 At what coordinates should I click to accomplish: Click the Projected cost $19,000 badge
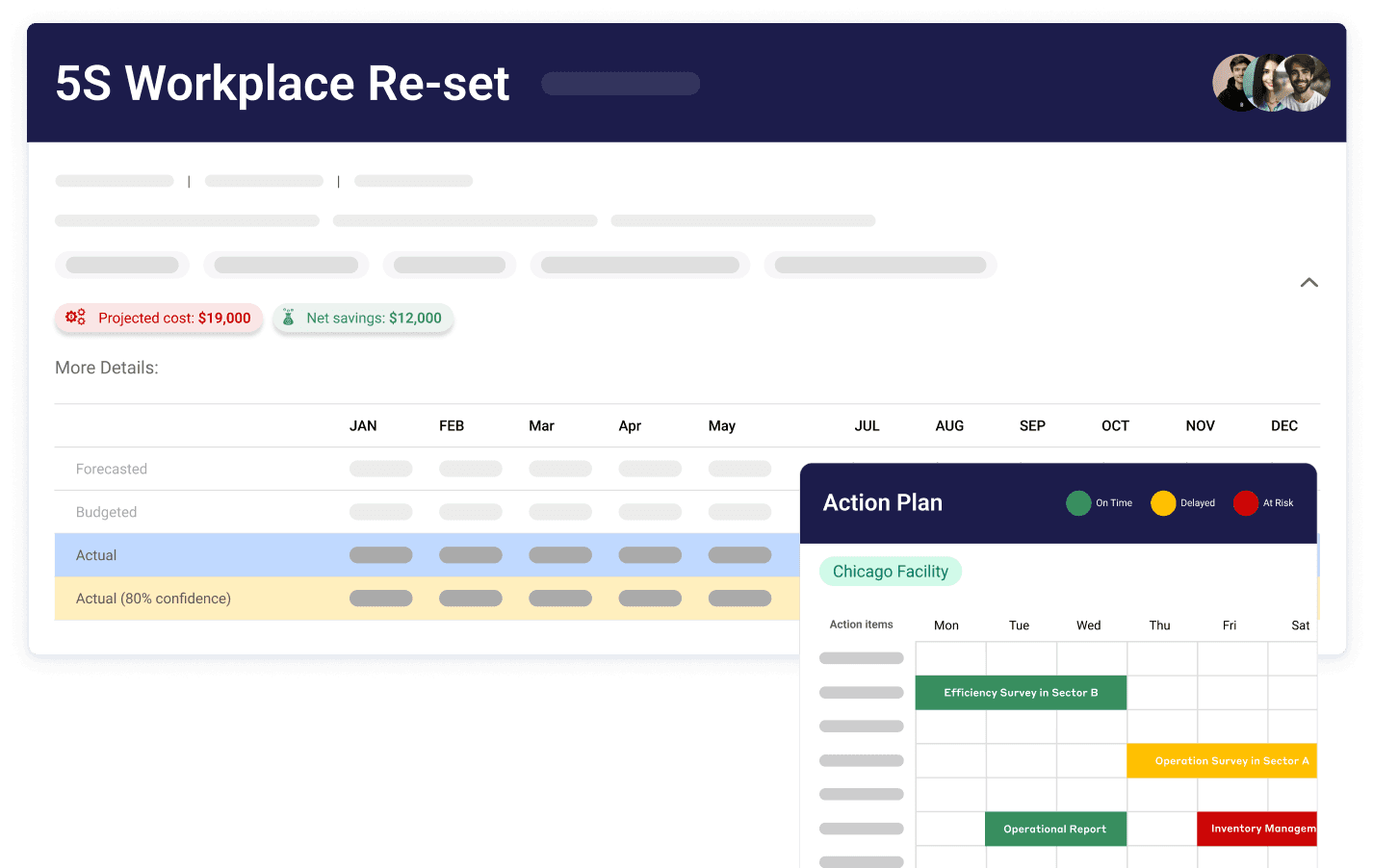158,317
